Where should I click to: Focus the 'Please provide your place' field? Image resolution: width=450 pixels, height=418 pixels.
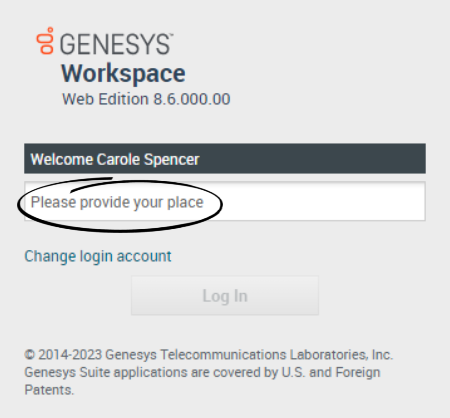(x=225, y=201)
